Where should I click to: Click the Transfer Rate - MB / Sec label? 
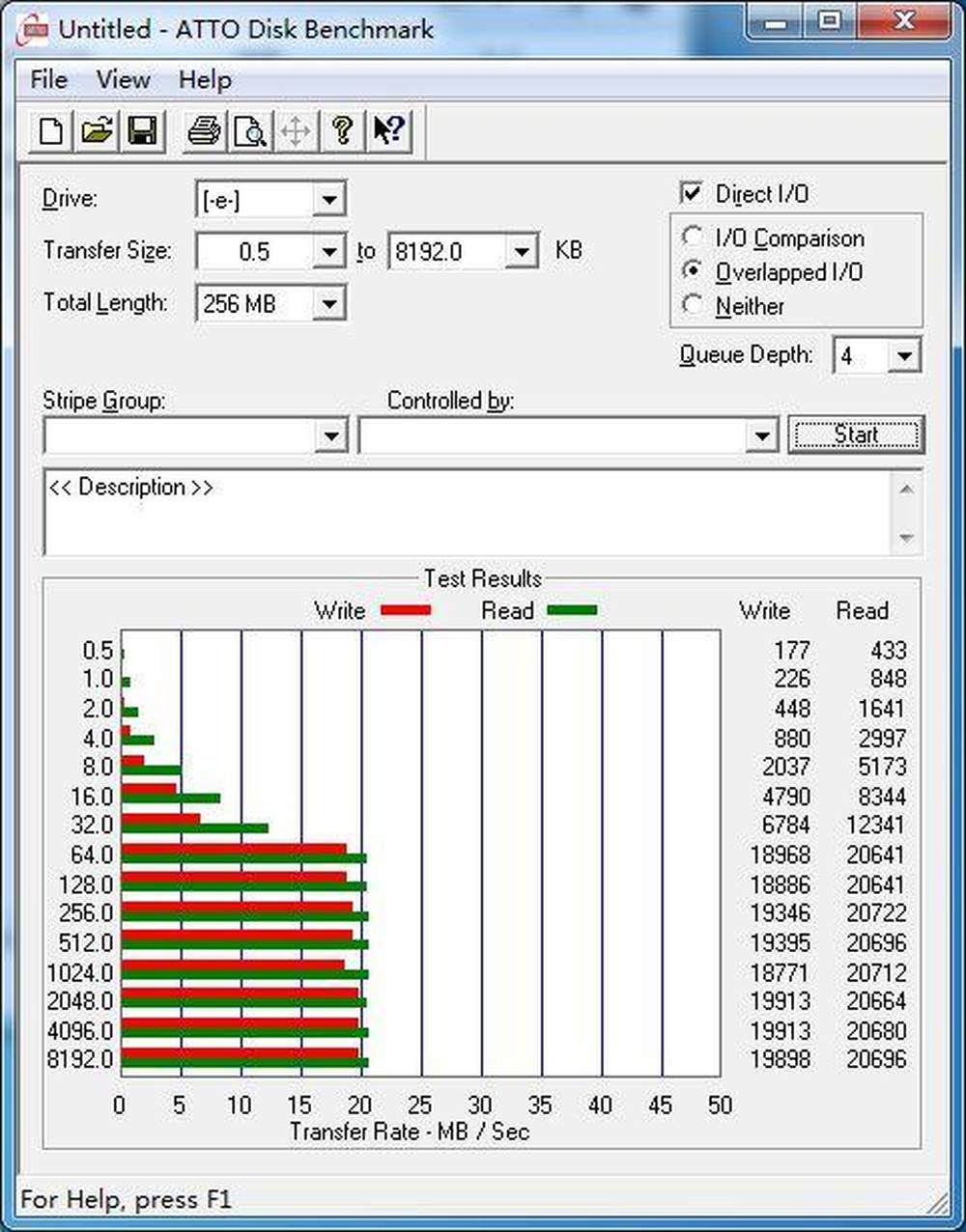point(410,1132)
